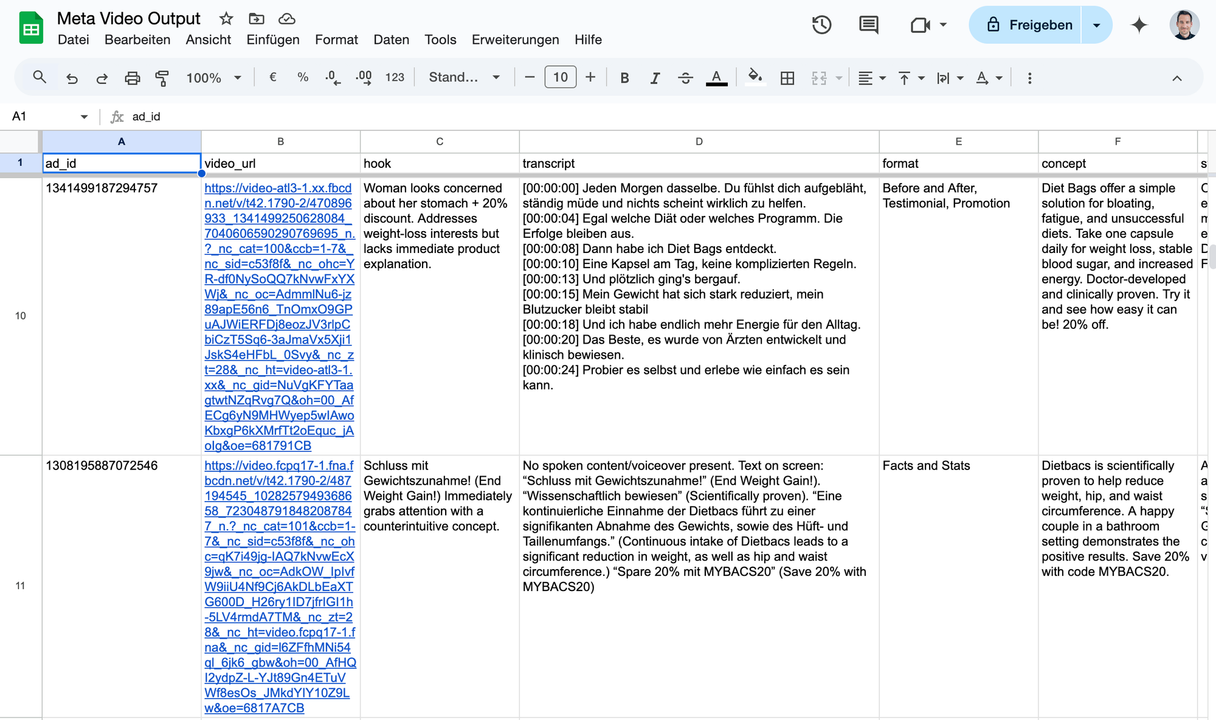Open the comments panel
The height and width of the screenshot is (720, 1216).
point(868,24)
